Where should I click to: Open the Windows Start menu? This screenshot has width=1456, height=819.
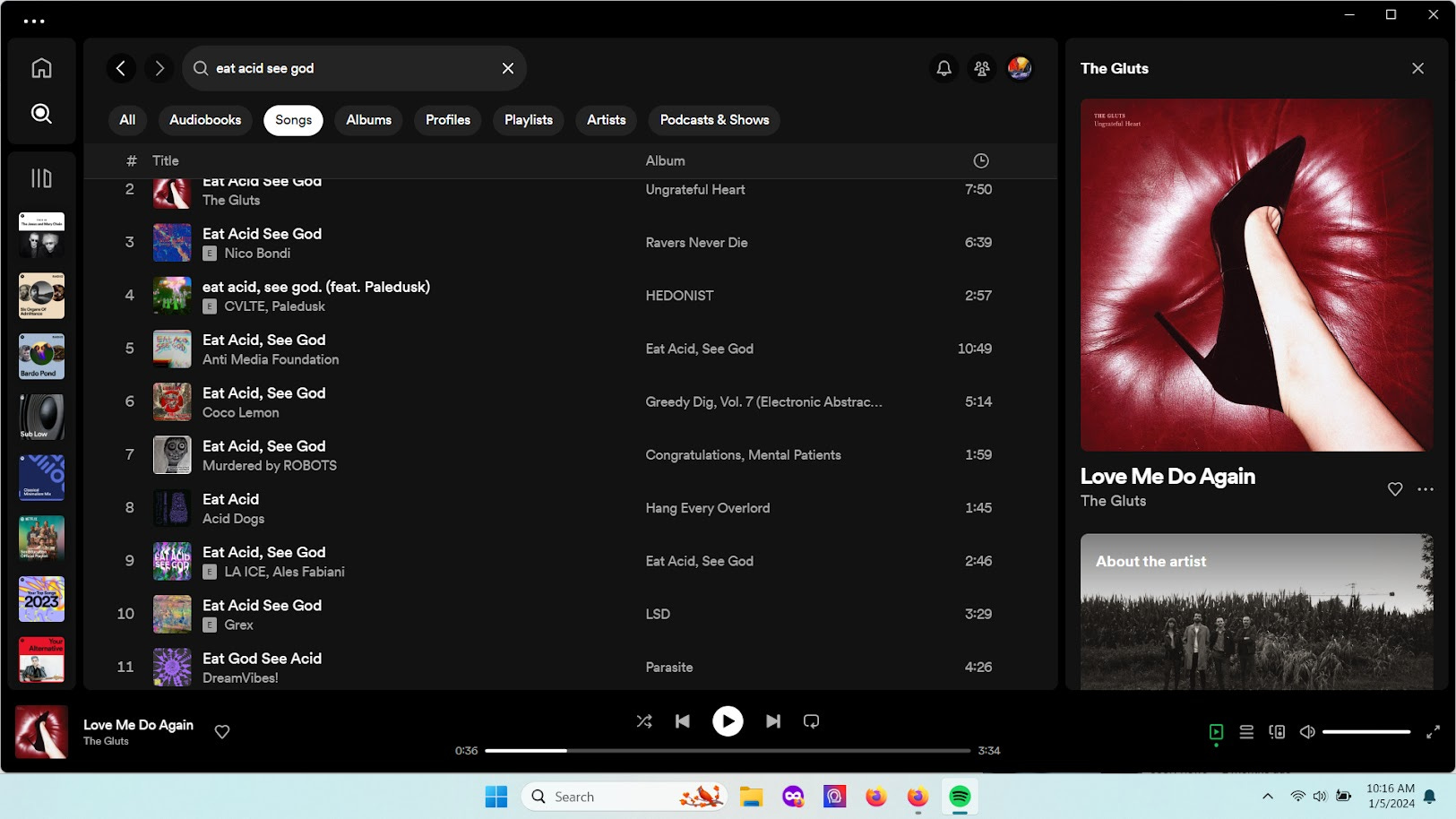pos(495,797)
